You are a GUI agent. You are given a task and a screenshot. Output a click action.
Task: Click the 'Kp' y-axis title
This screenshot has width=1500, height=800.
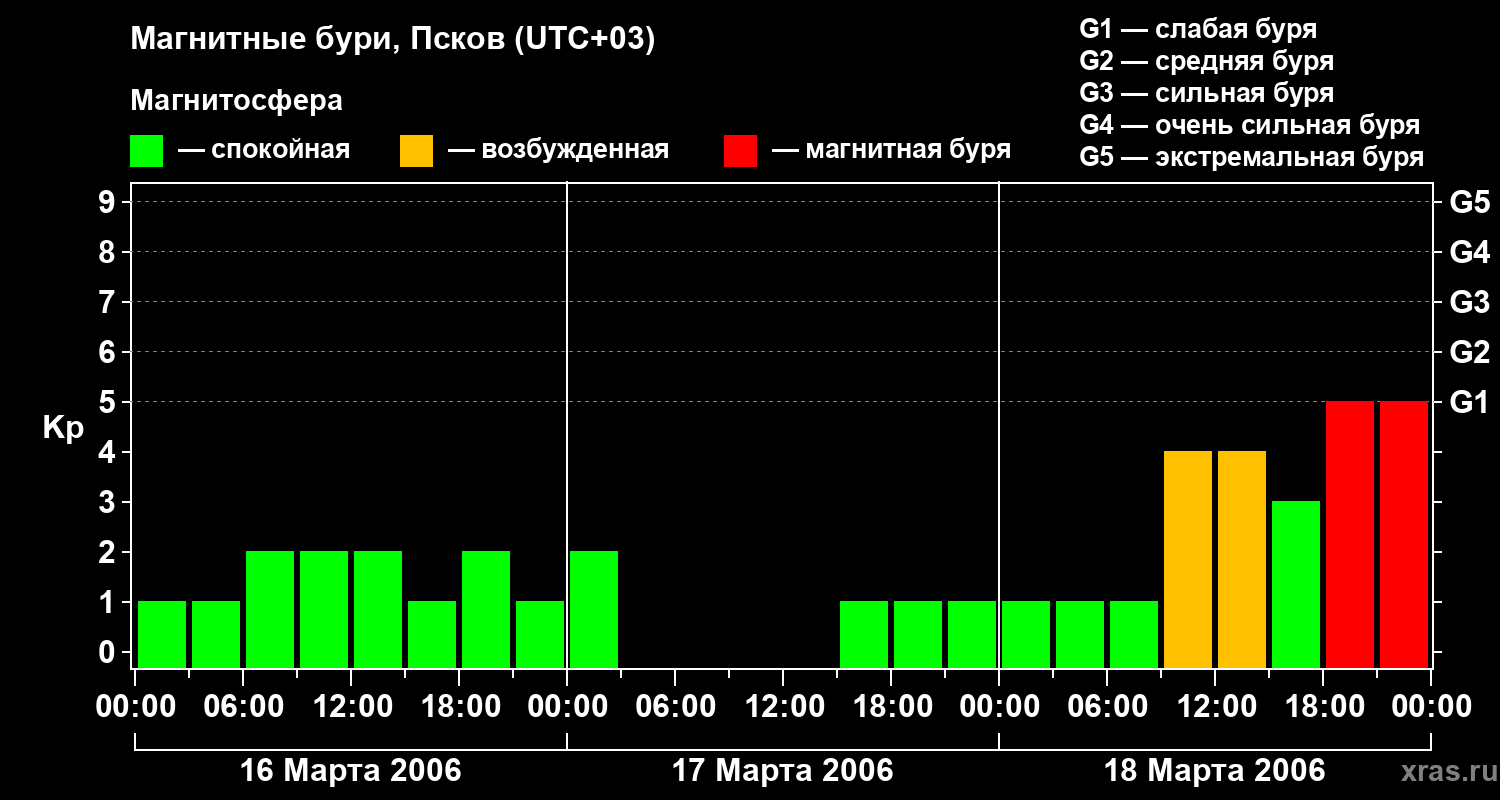pyautogui.click(x=63, y=428)
